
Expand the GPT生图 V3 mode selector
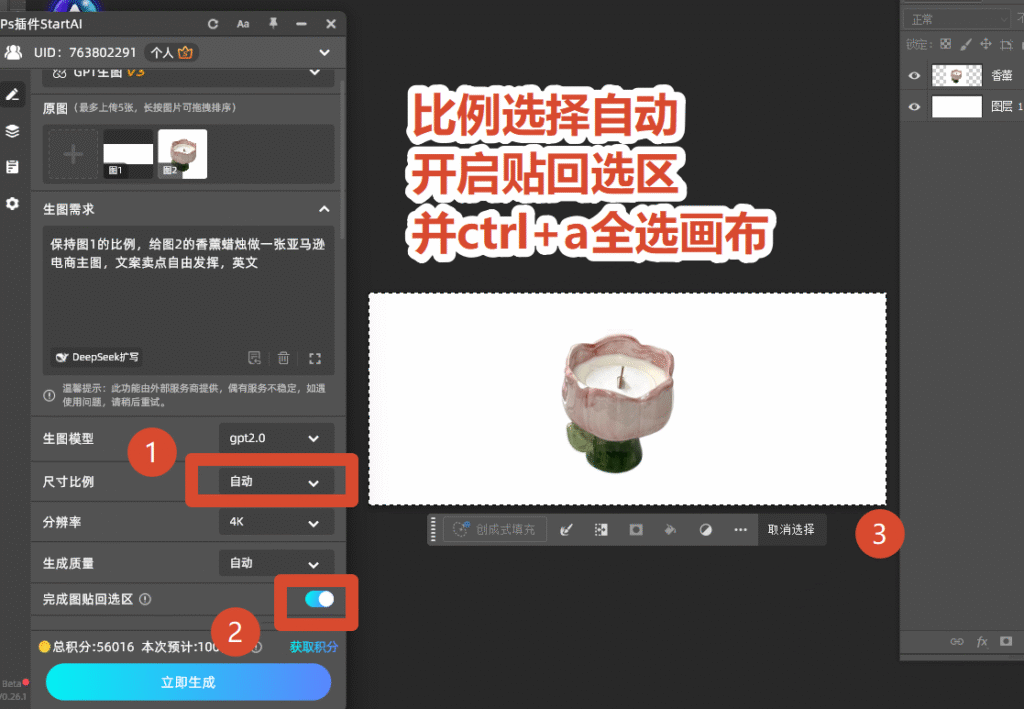pyautogui.click(x=315, y=72)
